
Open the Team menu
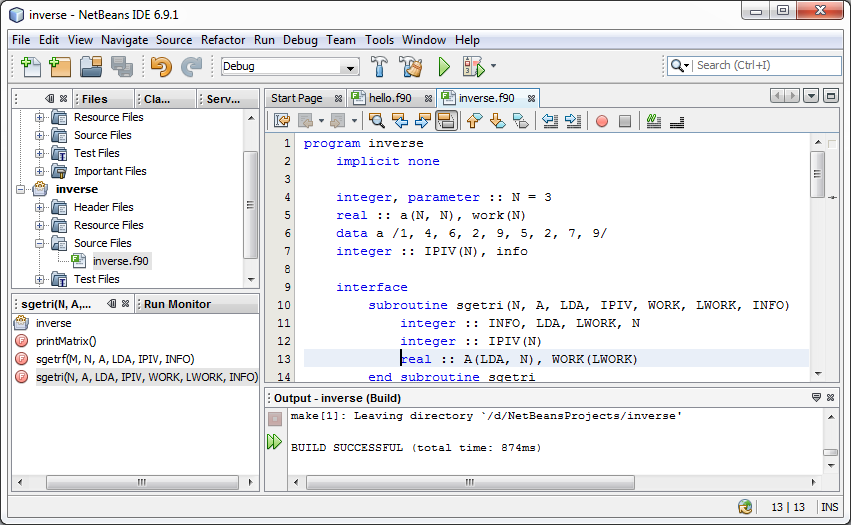point(341,40)
